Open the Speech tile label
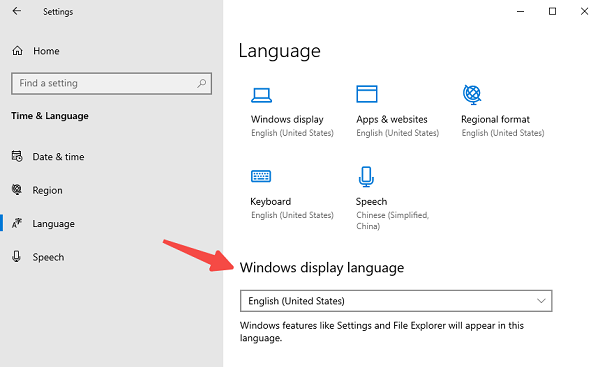The image size is (600, 367). (371, 202)
